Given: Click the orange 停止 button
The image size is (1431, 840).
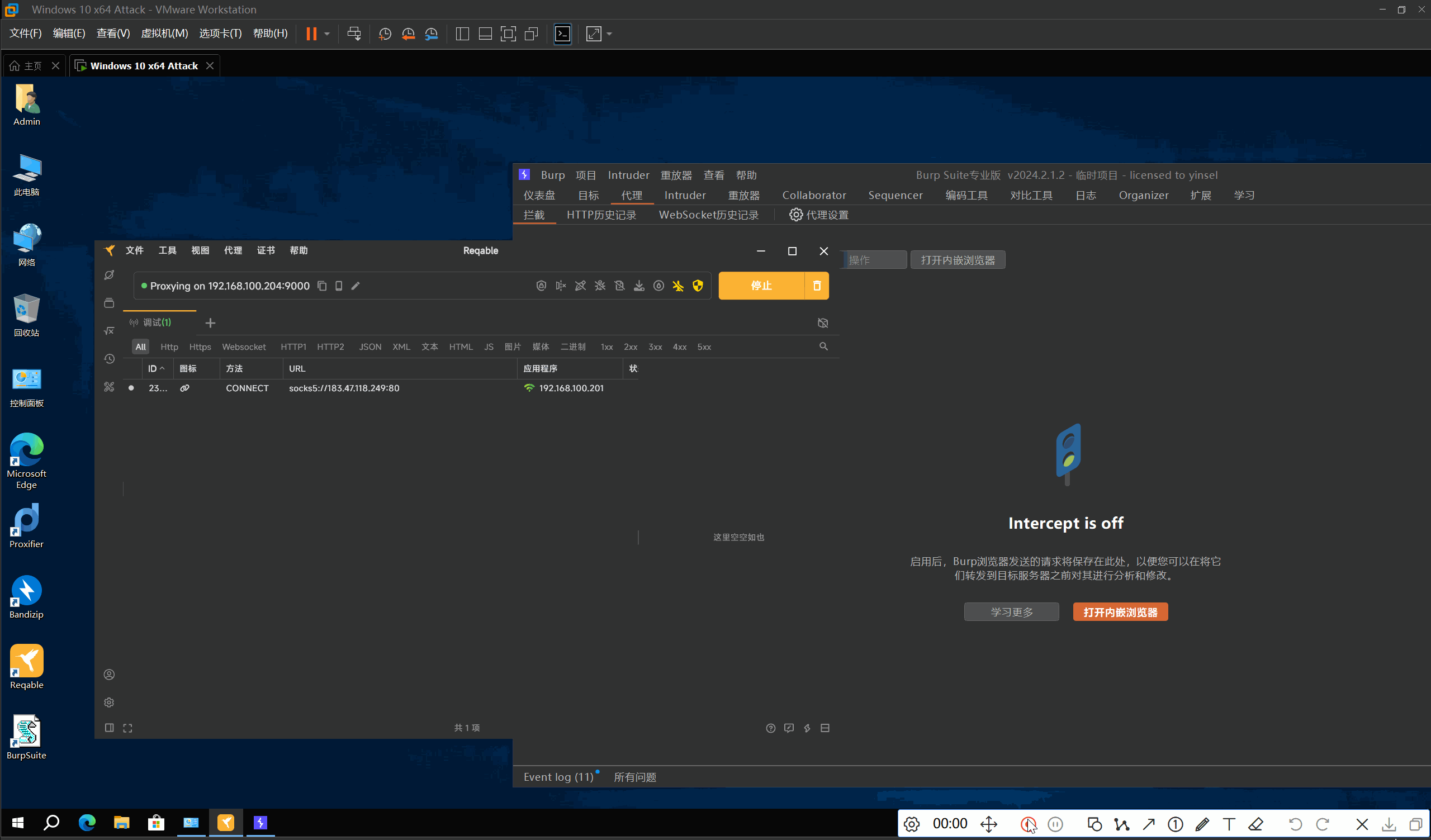Looking at the screenshot, I should (761, 286).
